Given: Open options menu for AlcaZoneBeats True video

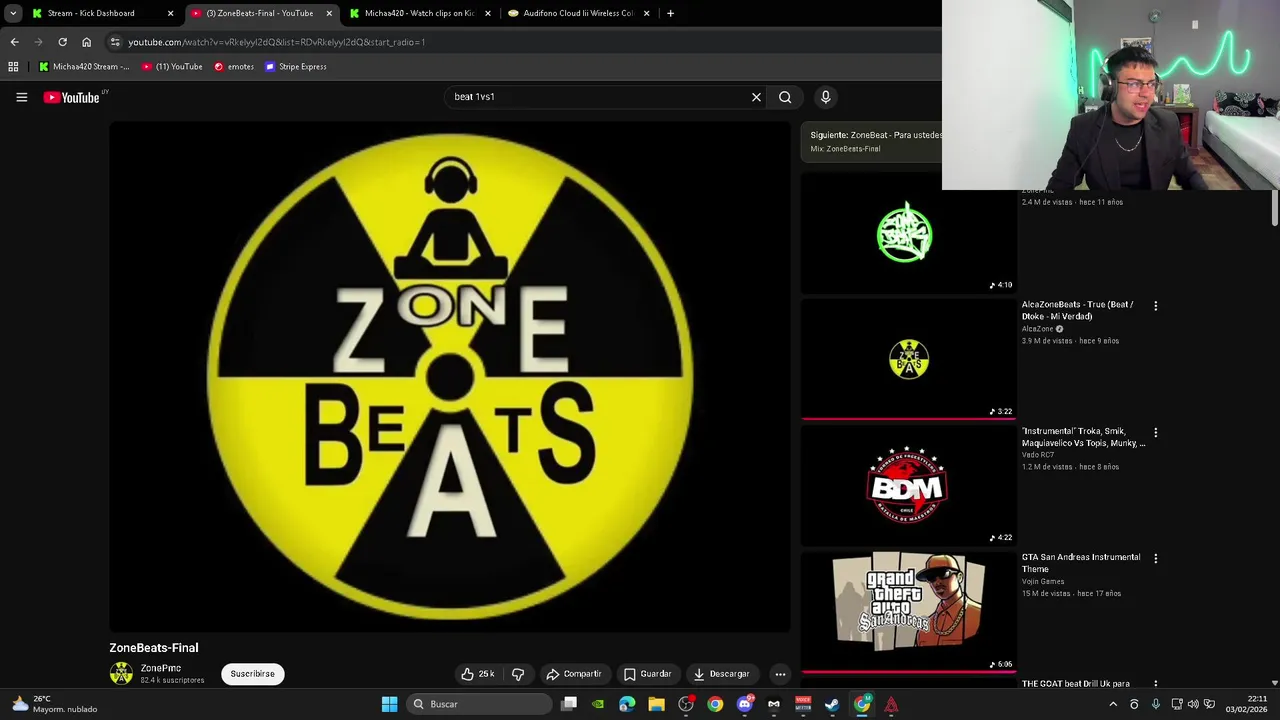Looking at the screenshot, I should pyautogui.click(x=1155, y=306).
